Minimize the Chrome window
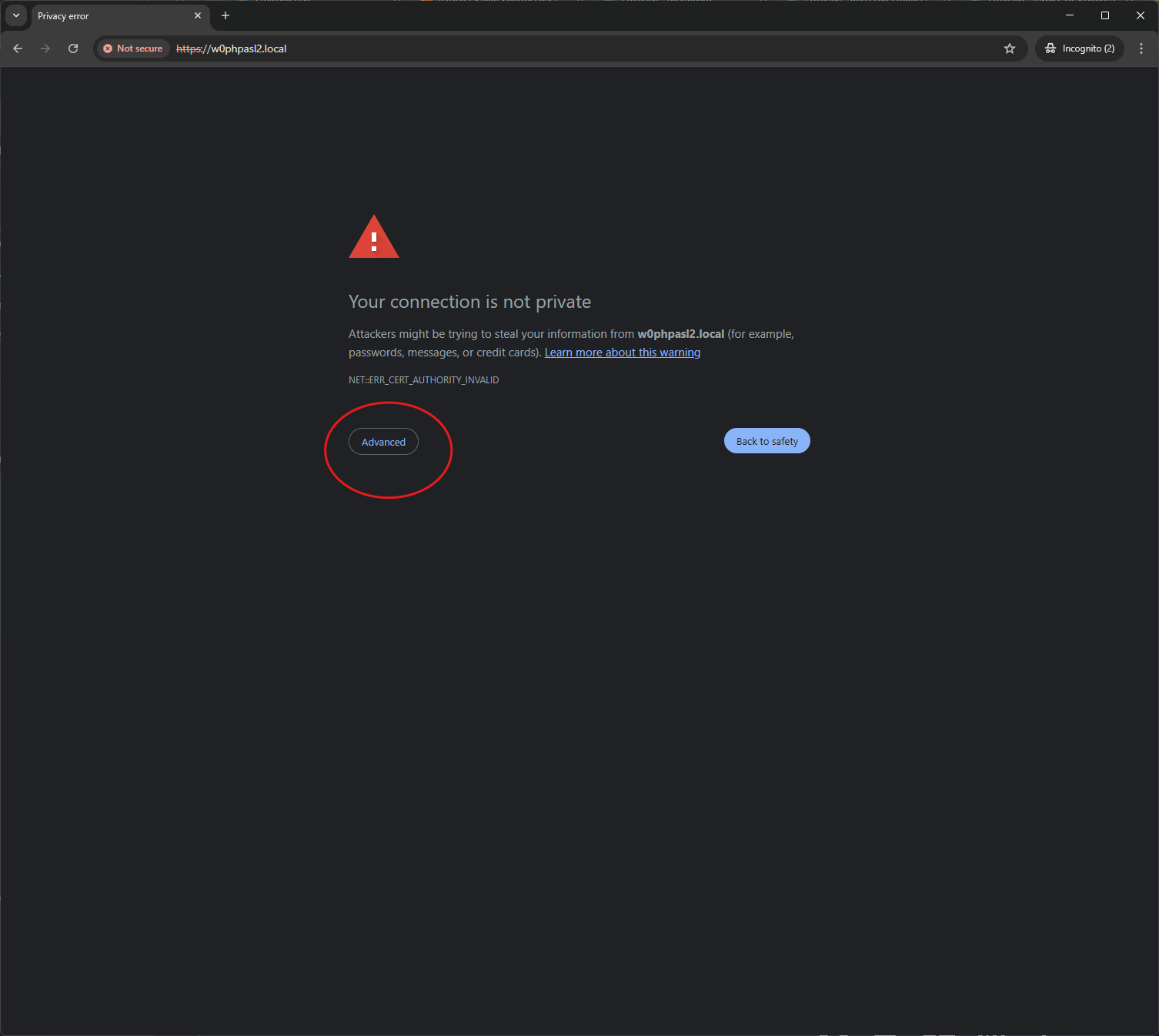 (x=1069, y=15)
